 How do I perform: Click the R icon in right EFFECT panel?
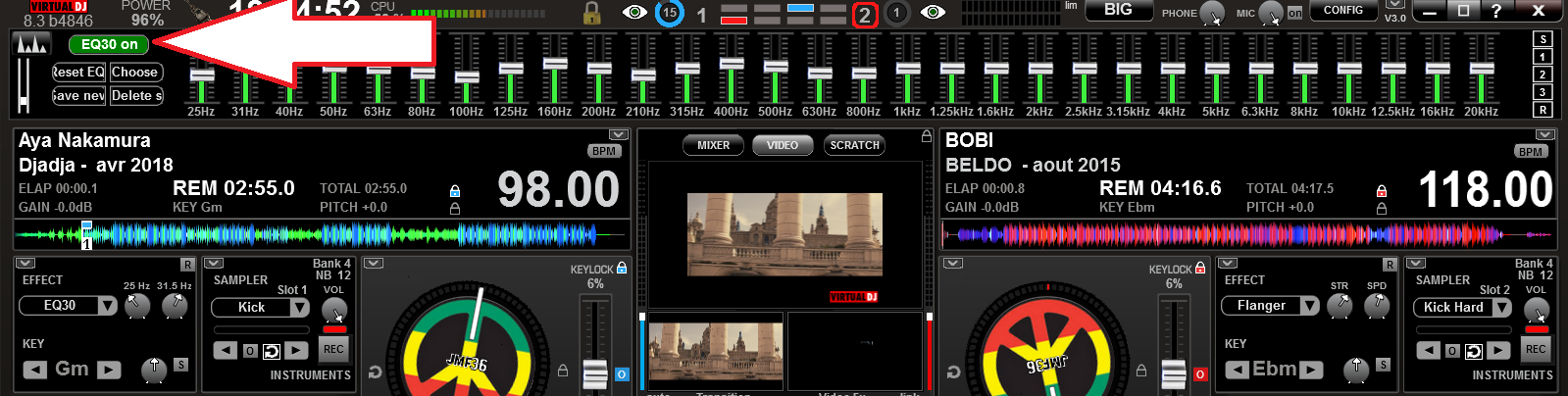[1390, 265]
